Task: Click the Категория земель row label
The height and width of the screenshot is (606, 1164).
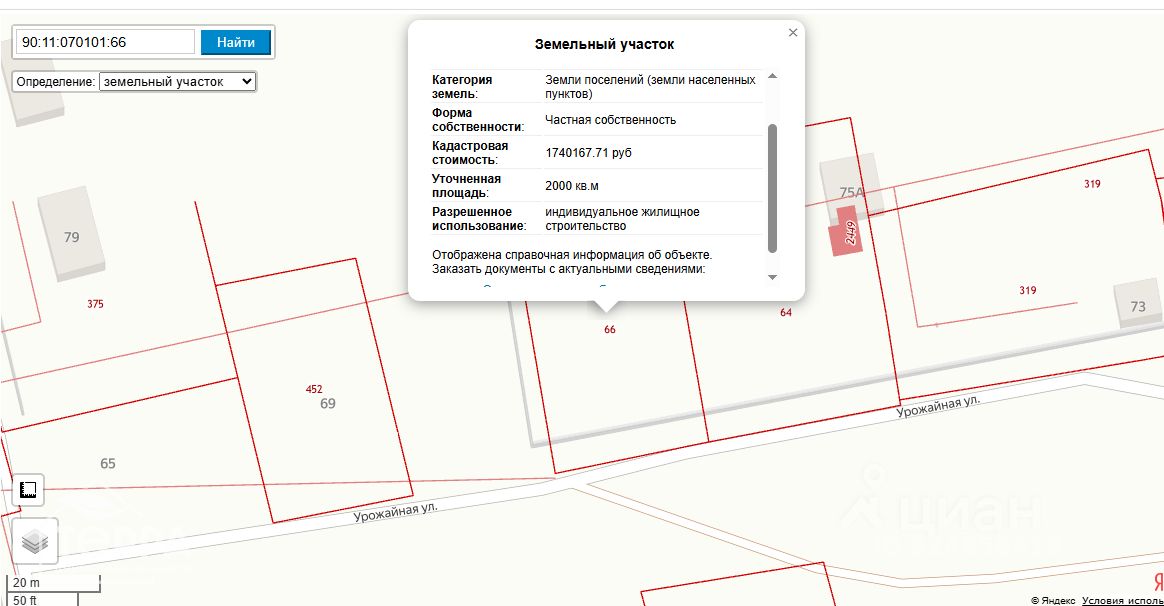Action: pyautogui.click(x=462, y=87)
